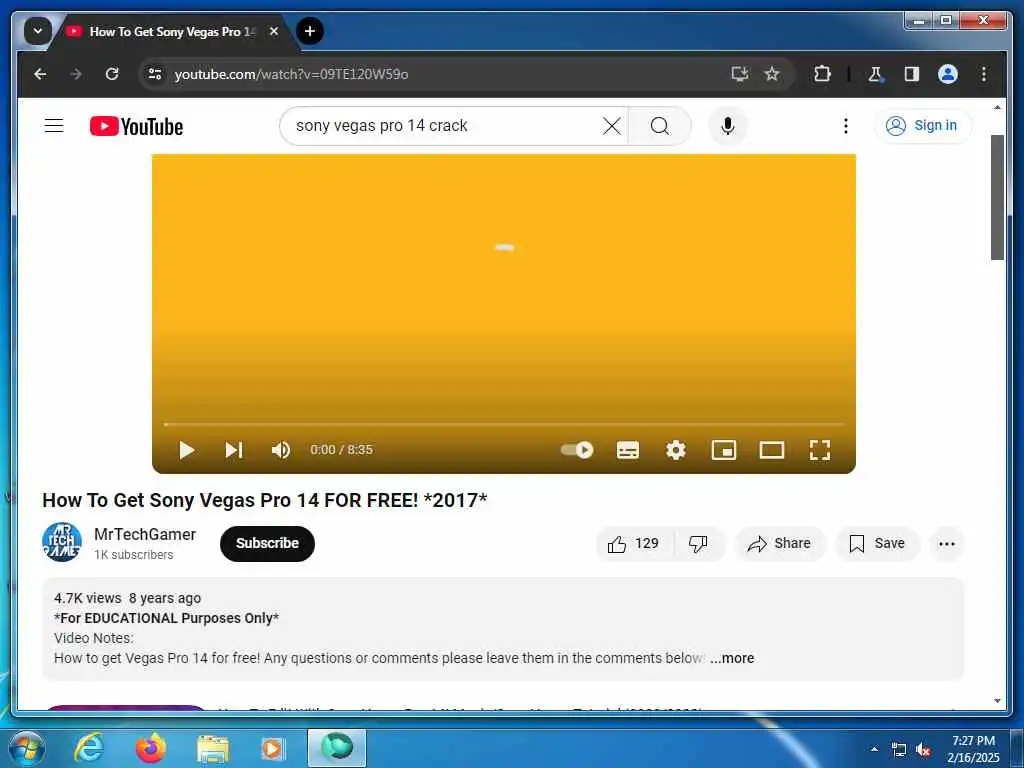1024x768 pixels.
Task: Toggle browser side panel
Action: tap(912, 74)
